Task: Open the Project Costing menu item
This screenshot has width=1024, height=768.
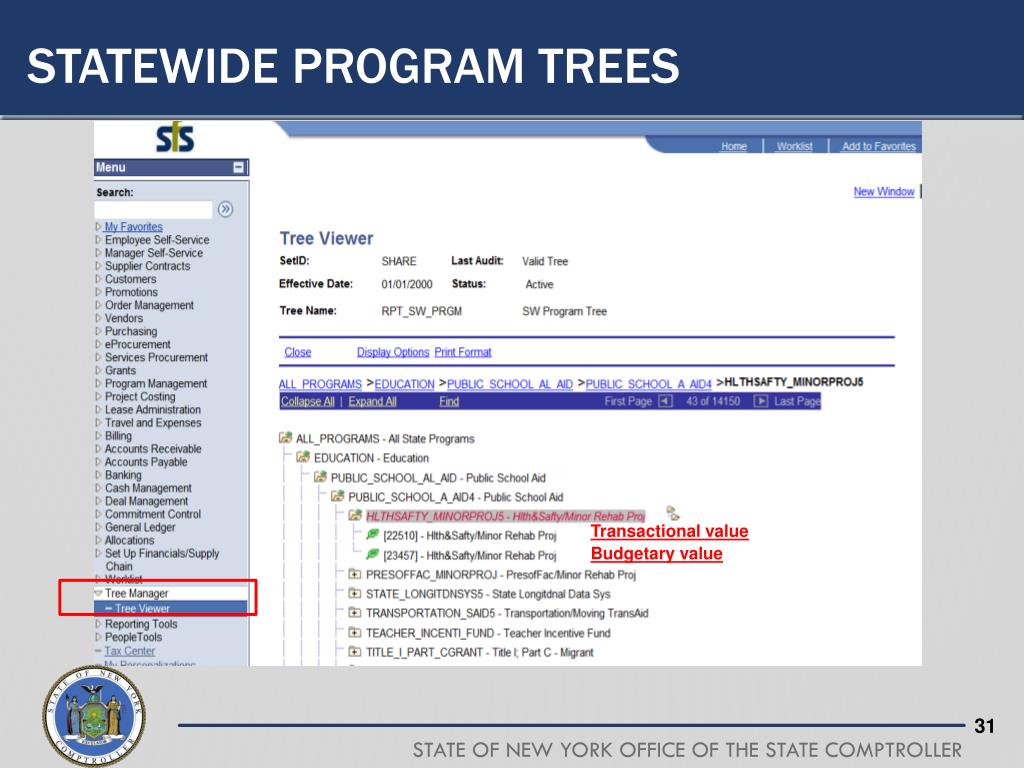Action: (x=140, y=396)
